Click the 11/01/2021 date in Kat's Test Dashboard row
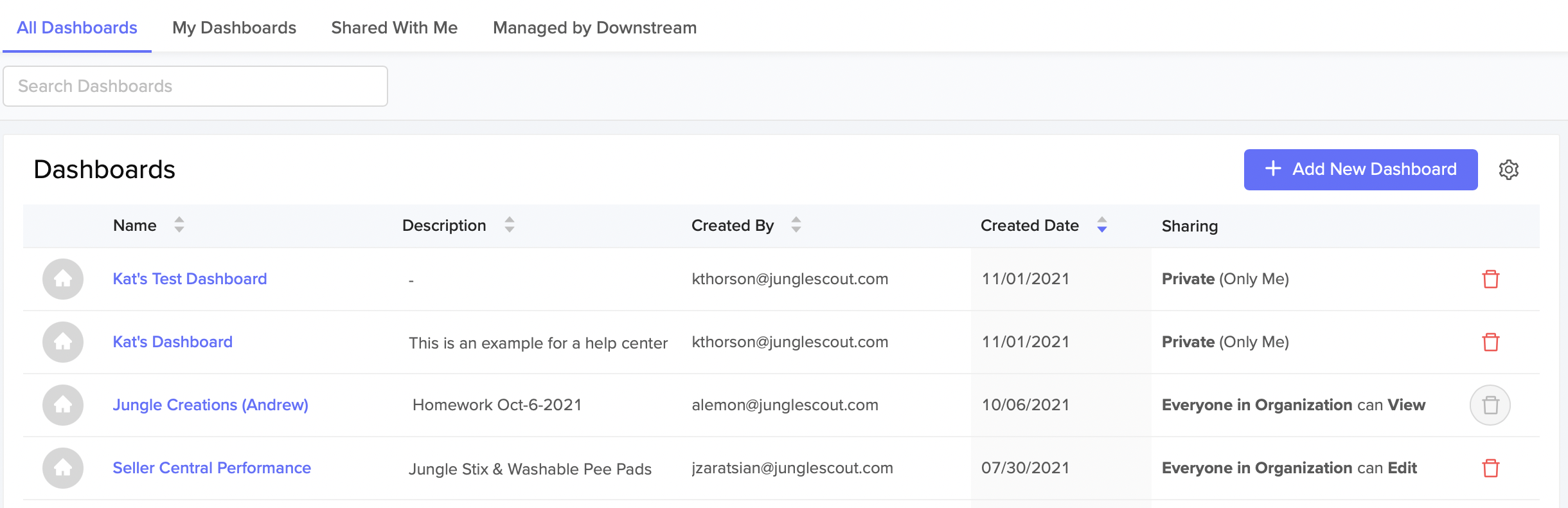This screenshot has width=1568, height=508. pyautogui.click(x=1025, y=278)
